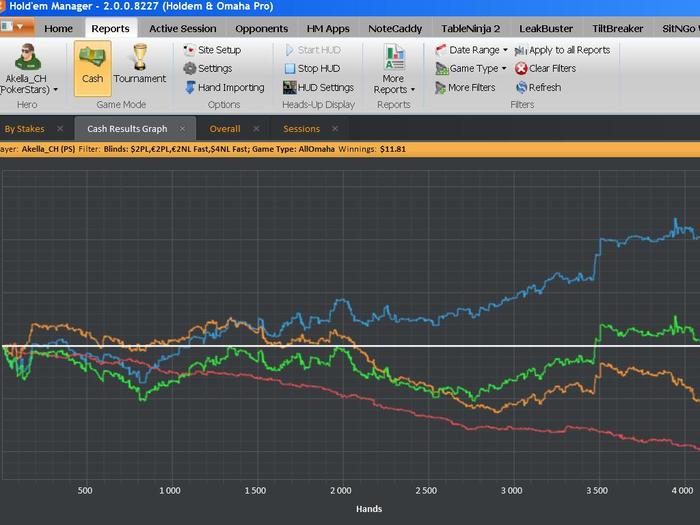The width and height of the screenshot is (700, 525).
Task: Open the Active Session tab
Action: coord(183,29)
